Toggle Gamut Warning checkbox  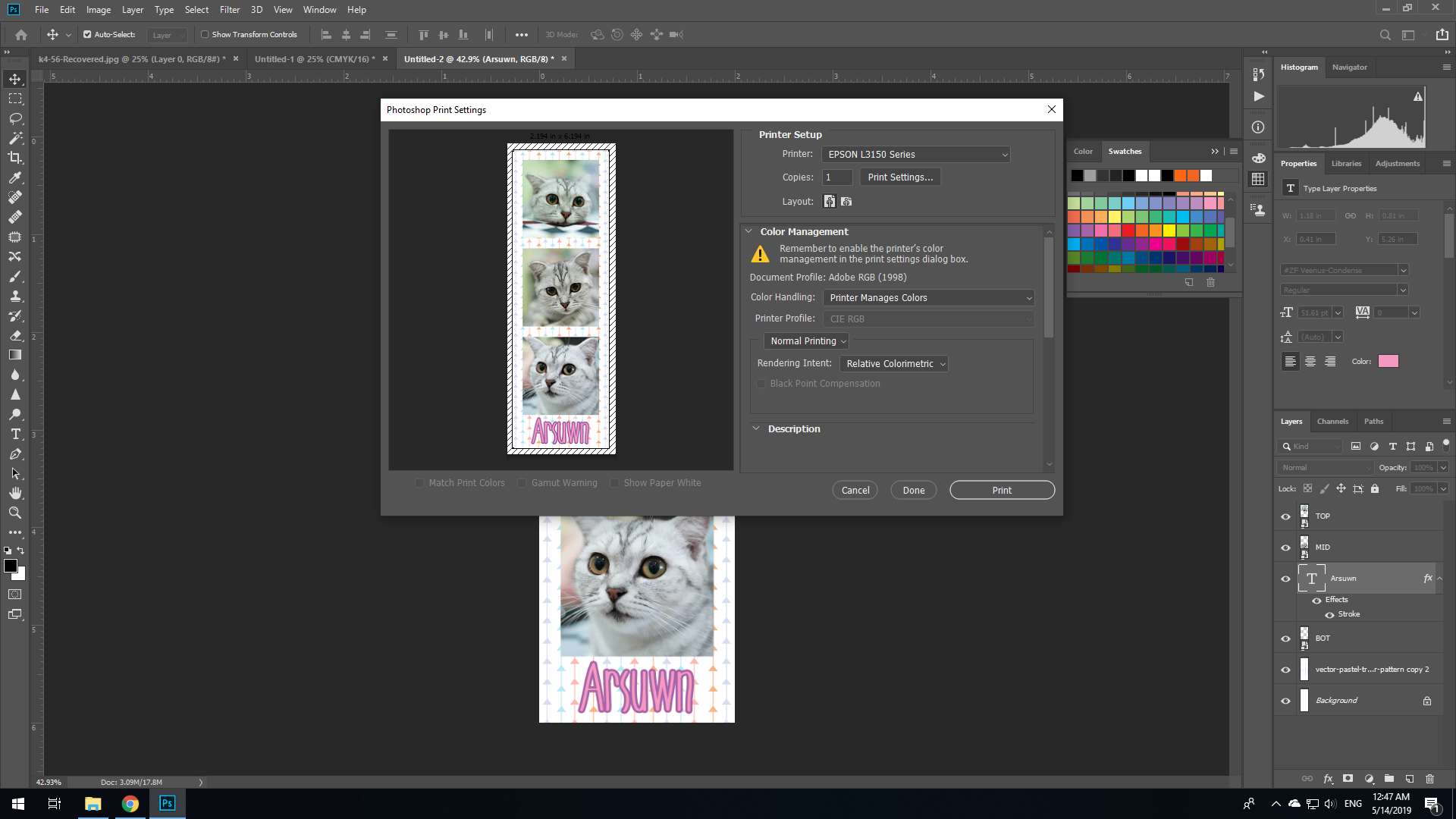tap(522, 483)
